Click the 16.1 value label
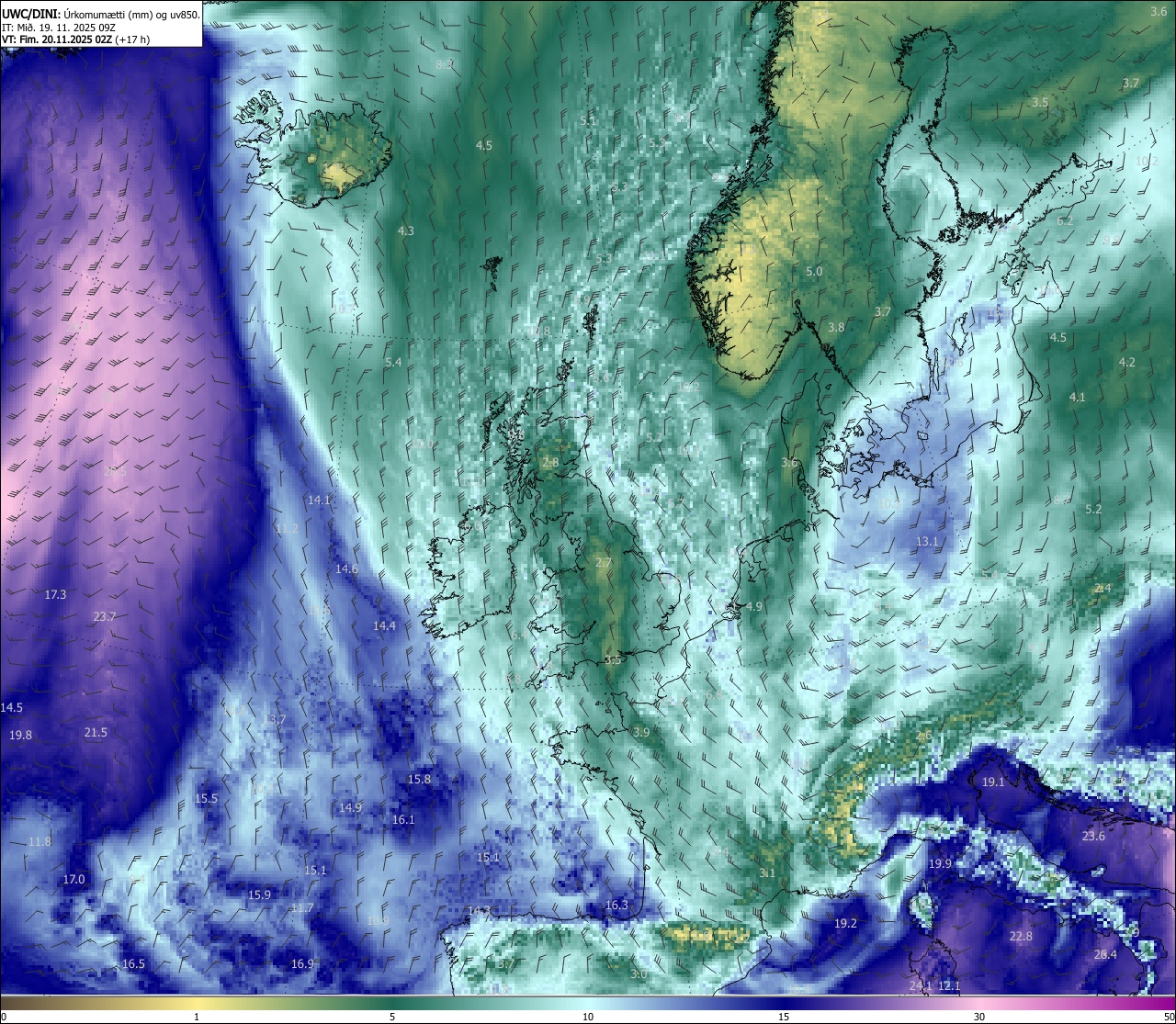 click(x=403, y=819)
